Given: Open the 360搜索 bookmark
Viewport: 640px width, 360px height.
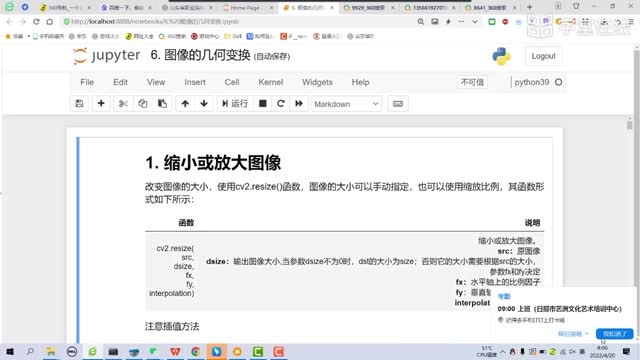Looking at the screenshot, I should coord(172,36).
